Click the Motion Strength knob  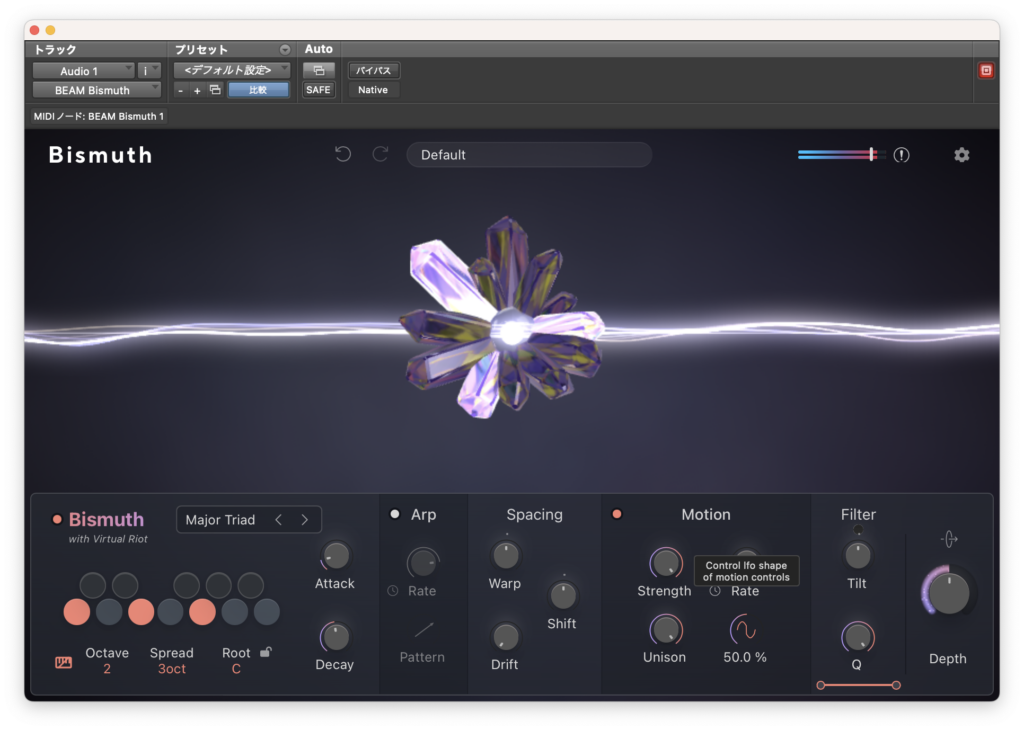[x=665, y=563]
